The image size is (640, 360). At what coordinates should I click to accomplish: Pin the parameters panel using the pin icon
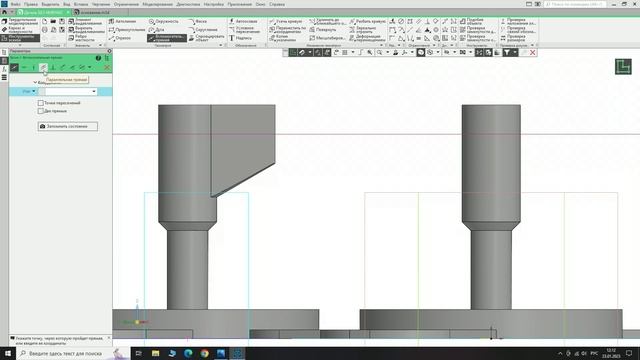point(109,51)
